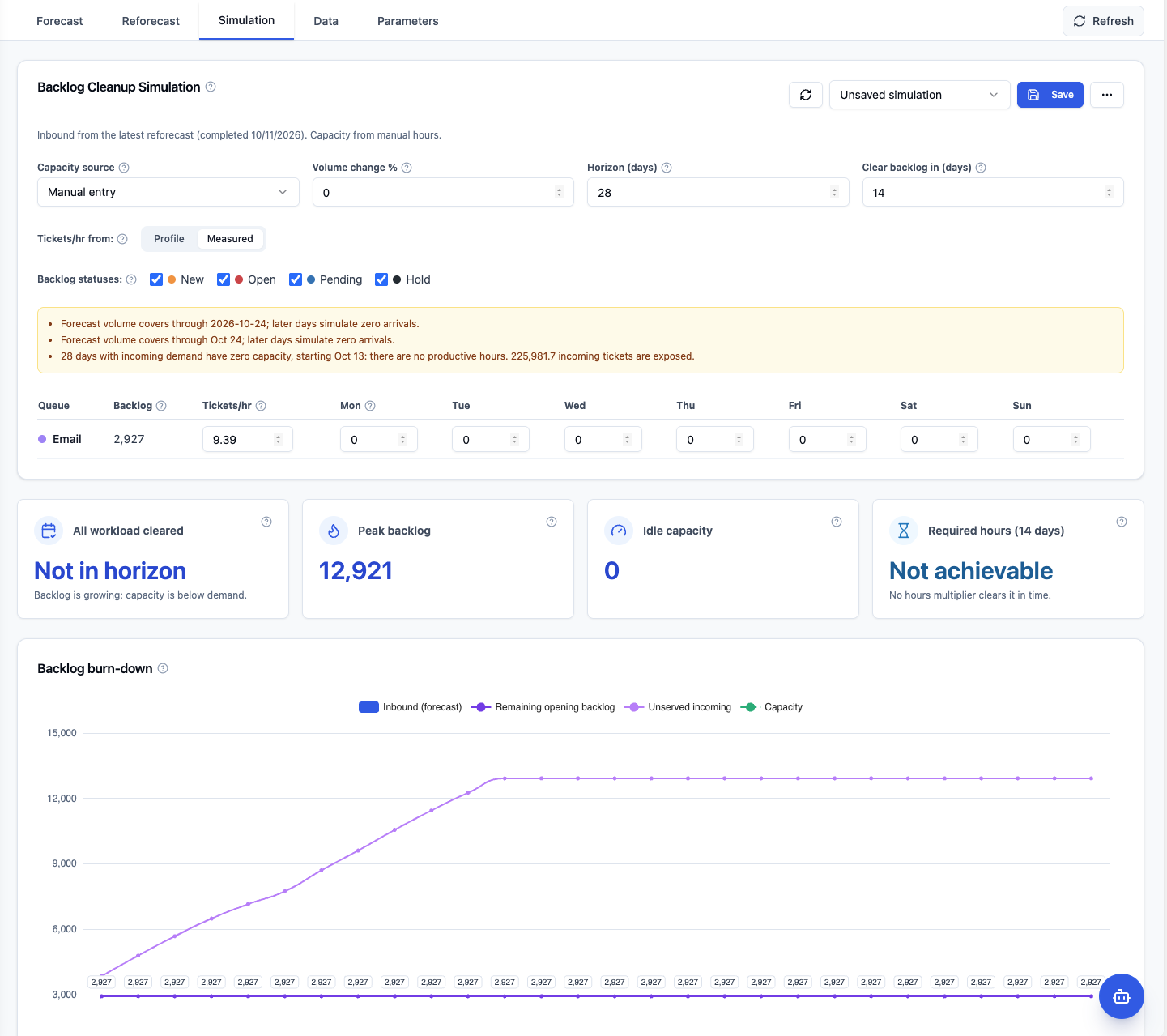
Task: Click the Clear backlog in (days) stepper arrows
Action: click(1109, 192)
